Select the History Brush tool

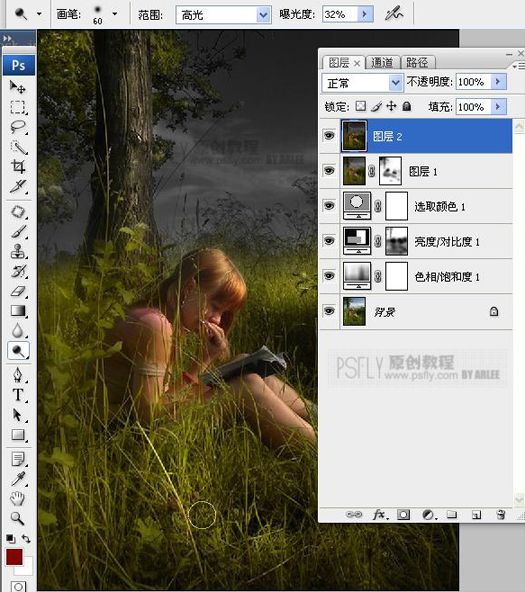(x=18, y=271)
